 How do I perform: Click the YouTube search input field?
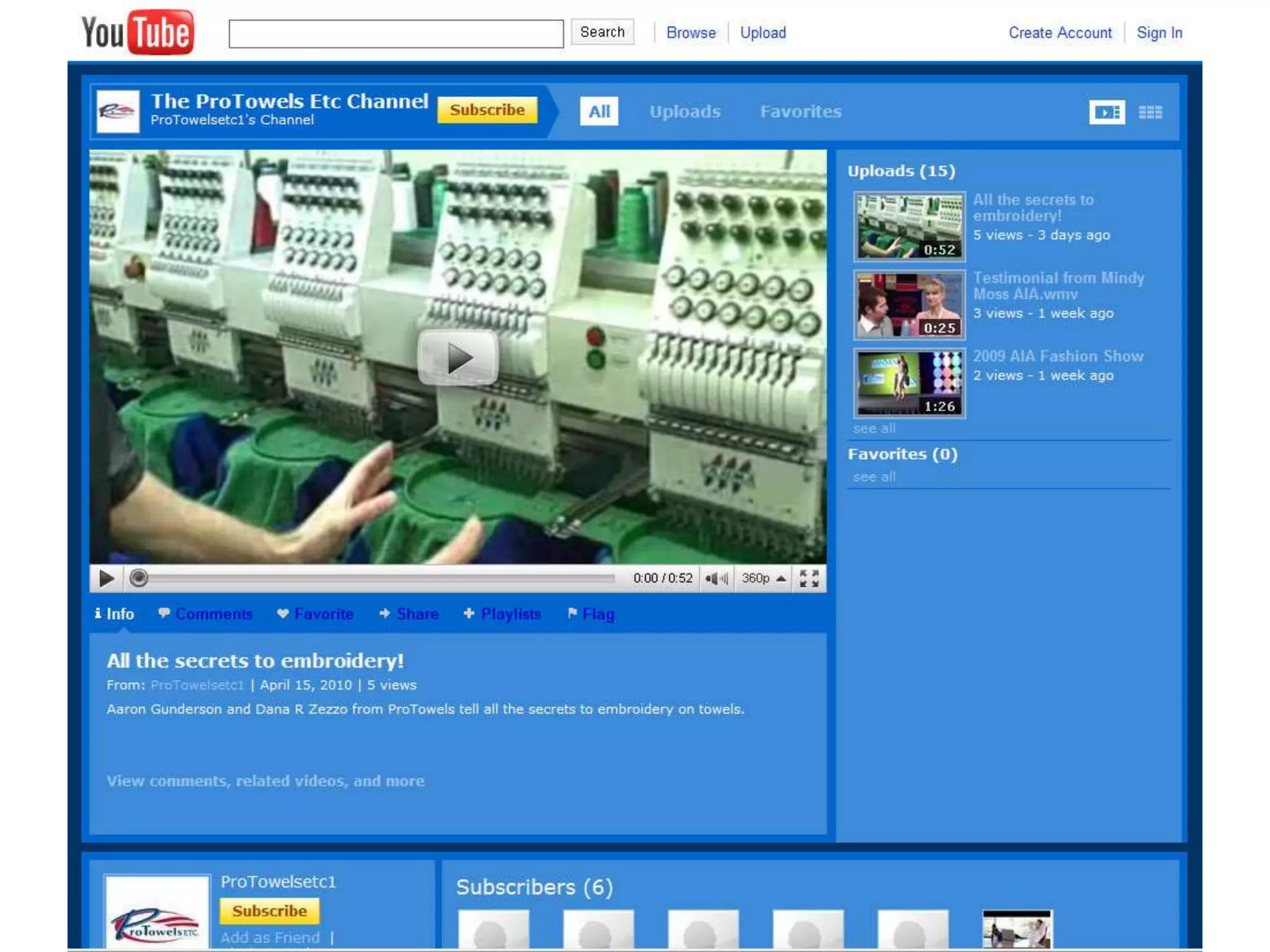pyautogui.click(x=396, y=33)
